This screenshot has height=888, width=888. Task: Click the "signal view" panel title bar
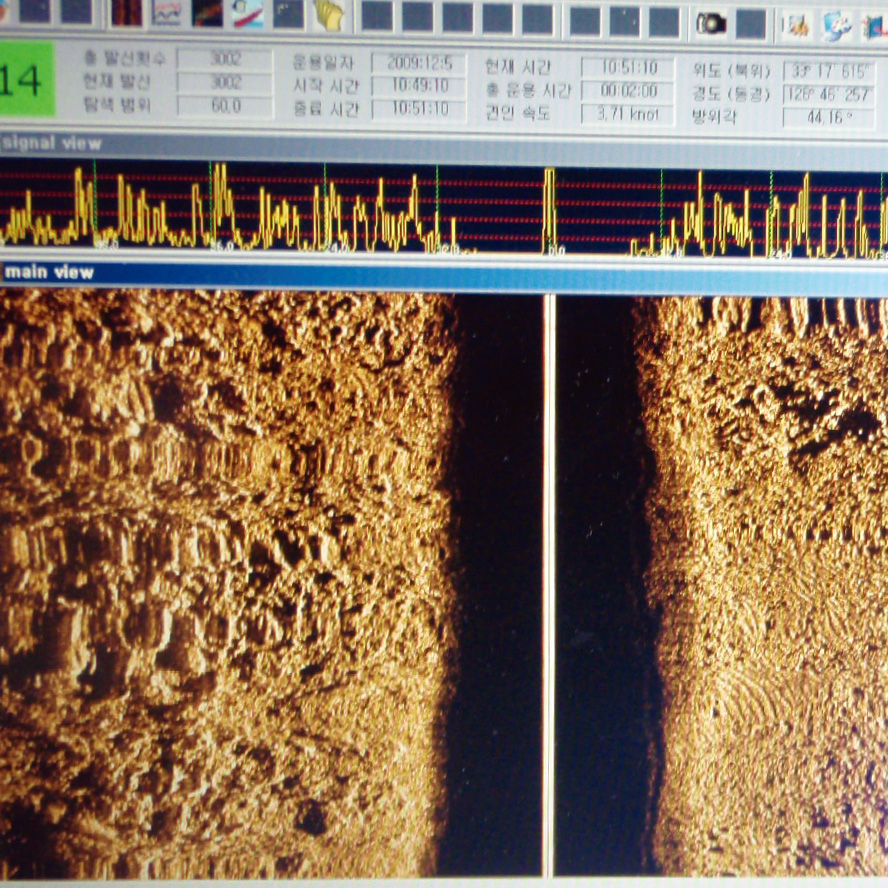[444, 147]
